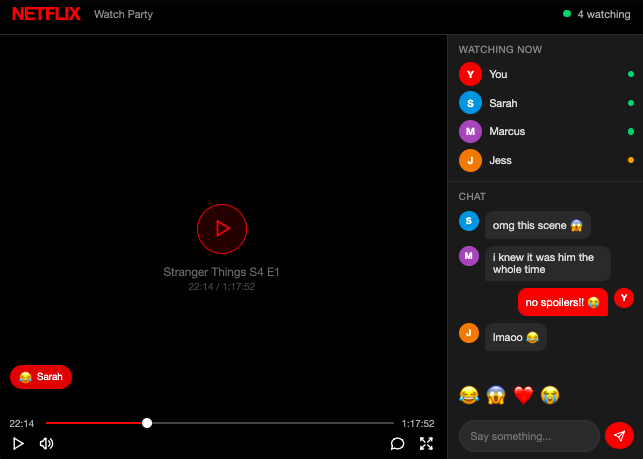
Task: Select Sarah's avatar in Watching Now list
Action: (x=470, y=103)
